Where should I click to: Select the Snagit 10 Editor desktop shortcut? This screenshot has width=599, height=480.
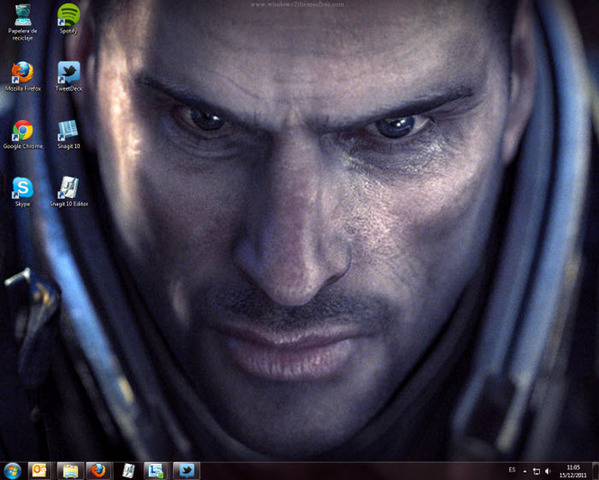click(69, 192)
